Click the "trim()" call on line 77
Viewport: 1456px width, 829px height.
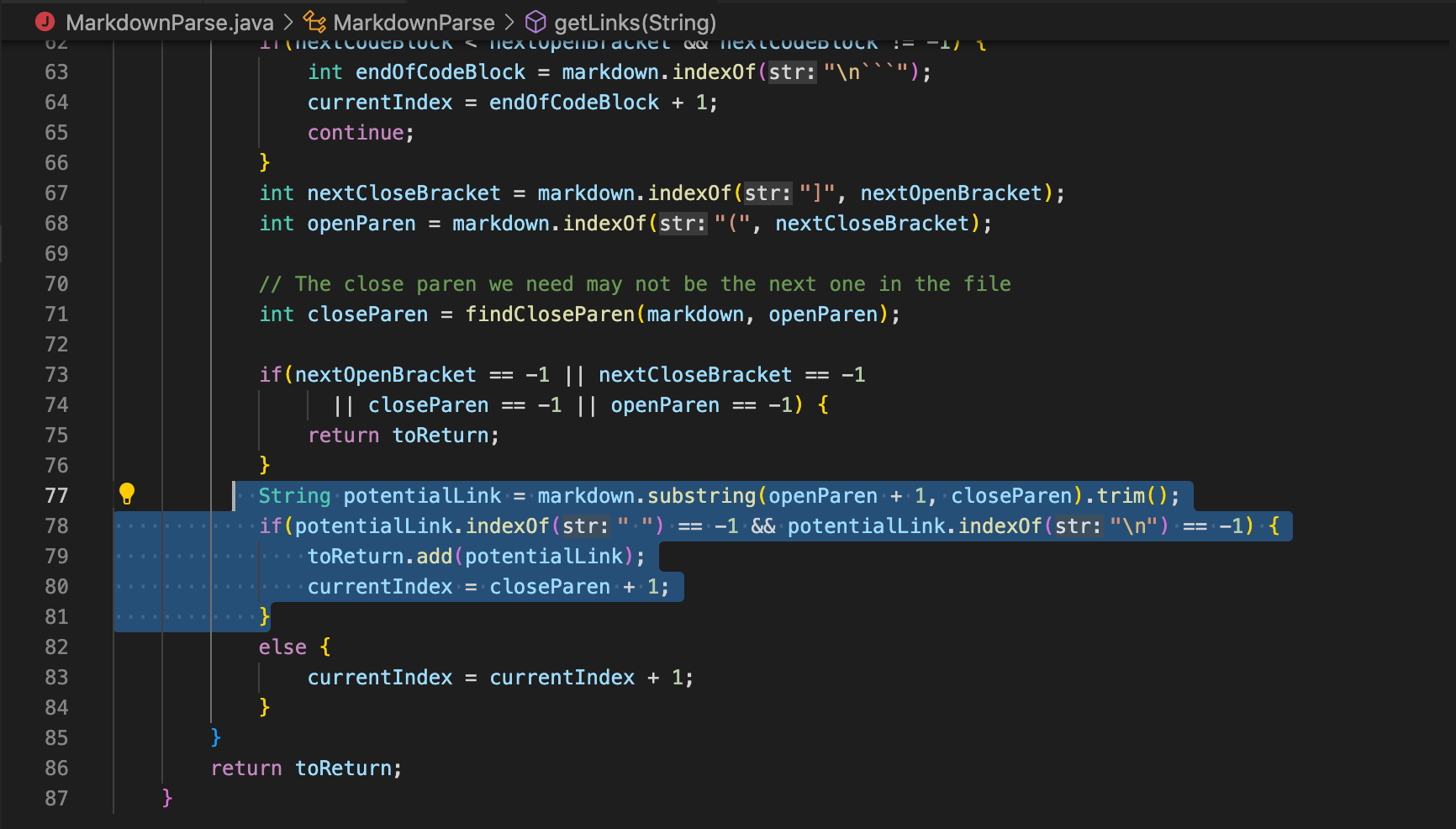(1132, 496)
